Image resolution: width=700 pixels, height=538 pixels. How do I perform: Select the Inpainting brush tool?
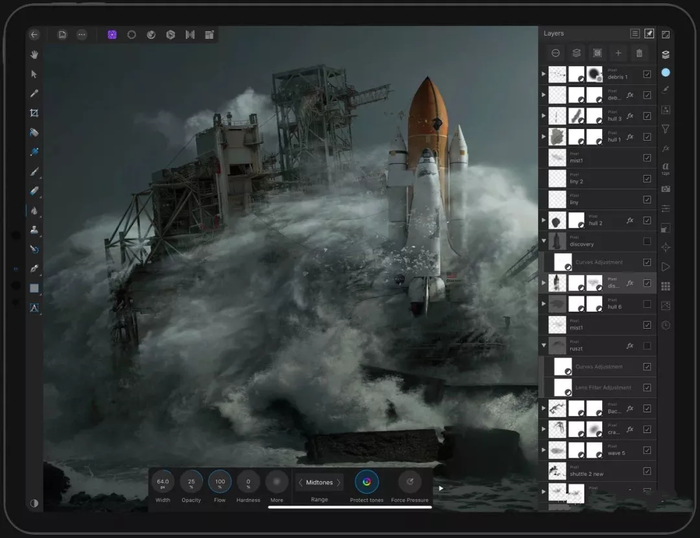(x=34, y=249)
